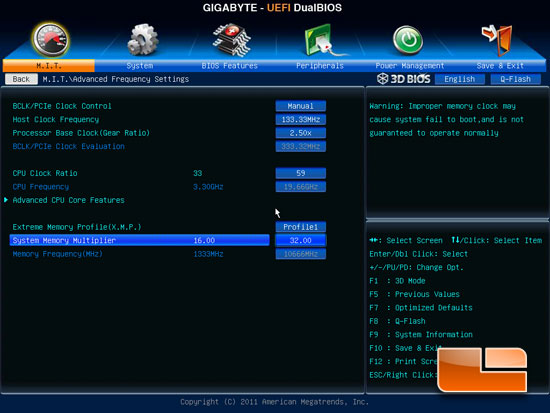Click the F8 : Q-Flash hint
Screen dimensions: 550x413
(x=397, y=321)
